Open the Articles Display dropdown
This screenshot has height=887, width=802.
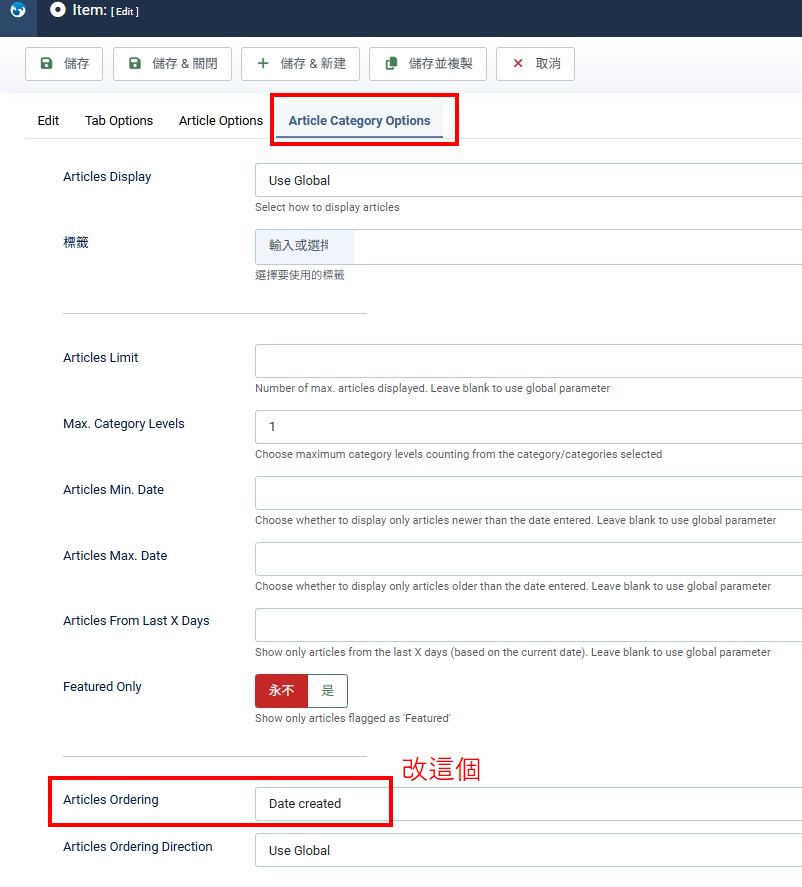coord(528,181)
